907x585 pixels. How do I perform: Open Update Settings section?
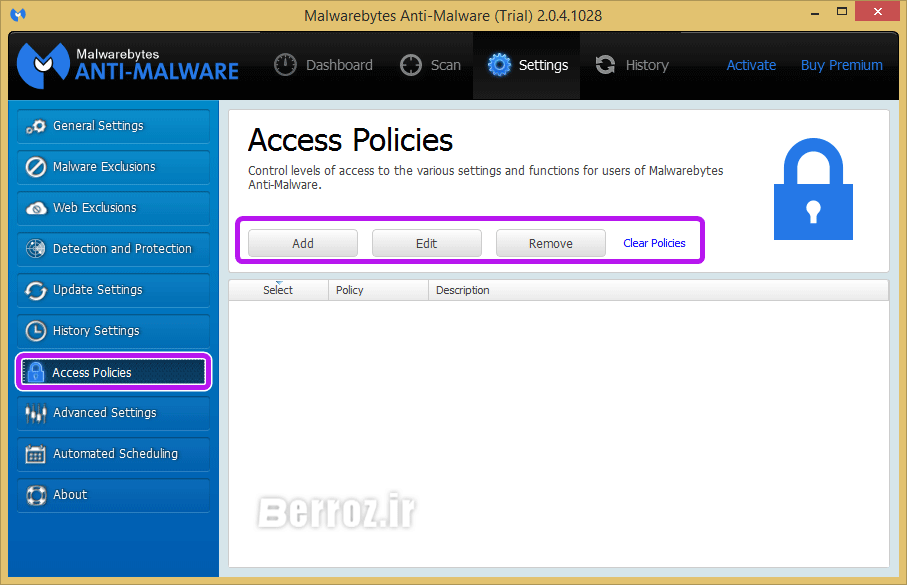coord(113,290)
